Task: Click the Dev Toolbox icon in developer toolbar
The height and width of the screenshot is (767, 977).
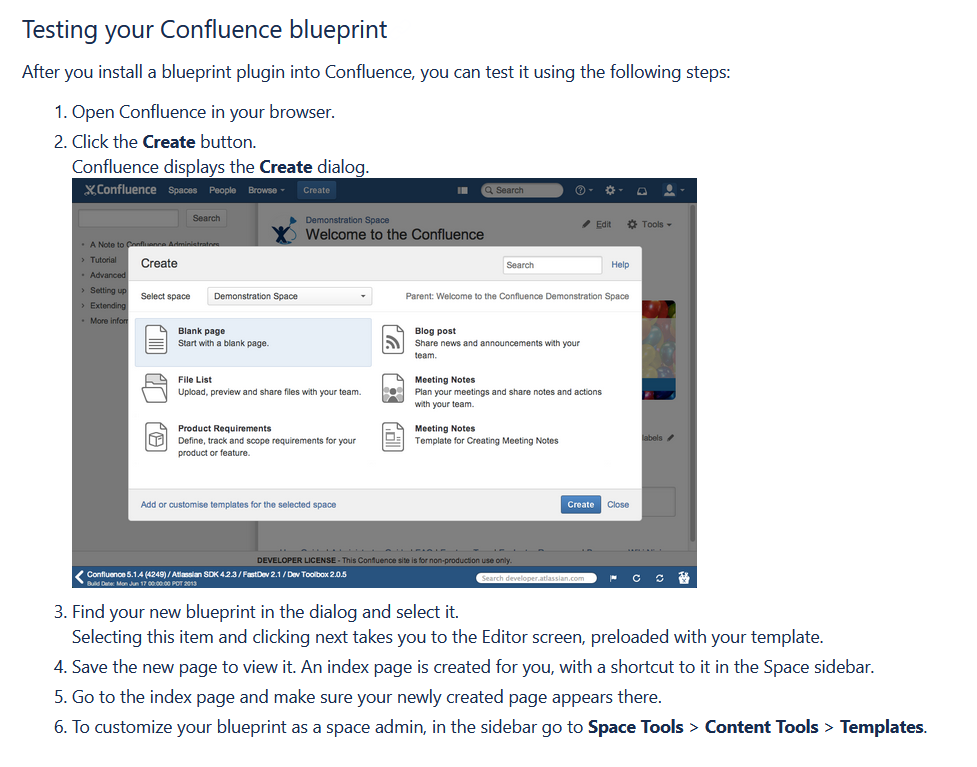Action: click(684, 578)
